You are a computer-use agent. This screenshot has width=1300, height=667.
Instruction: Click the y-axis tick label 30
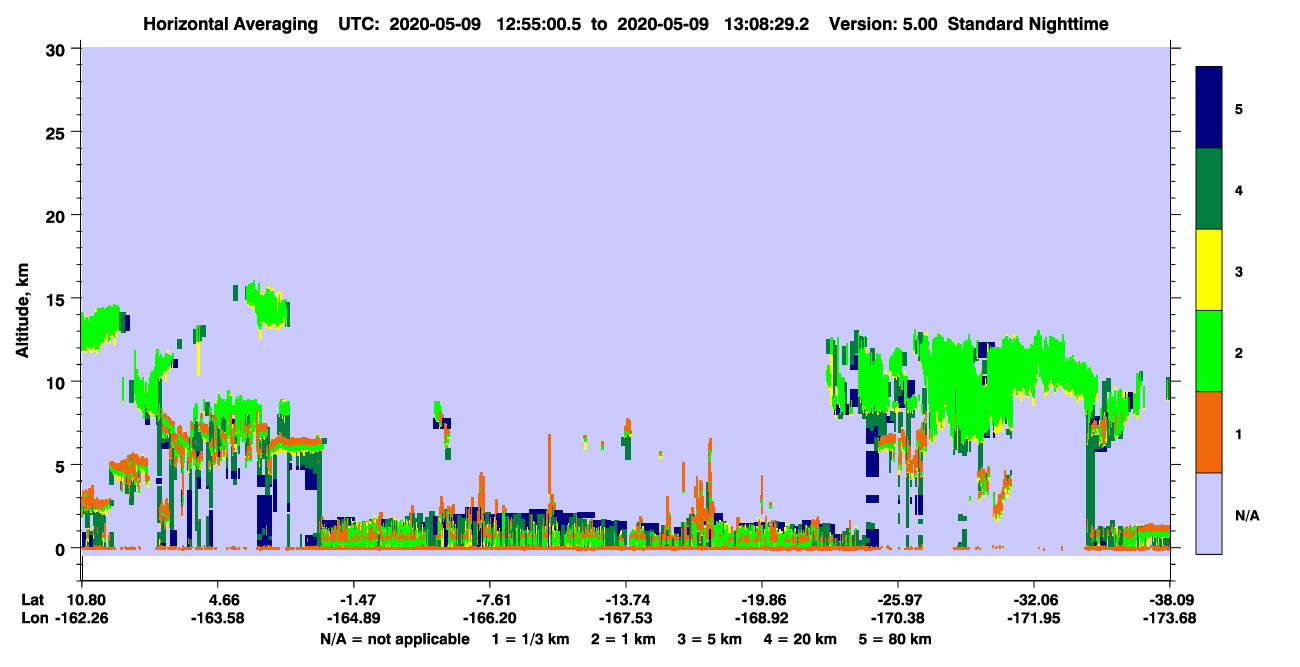(58, 48)
